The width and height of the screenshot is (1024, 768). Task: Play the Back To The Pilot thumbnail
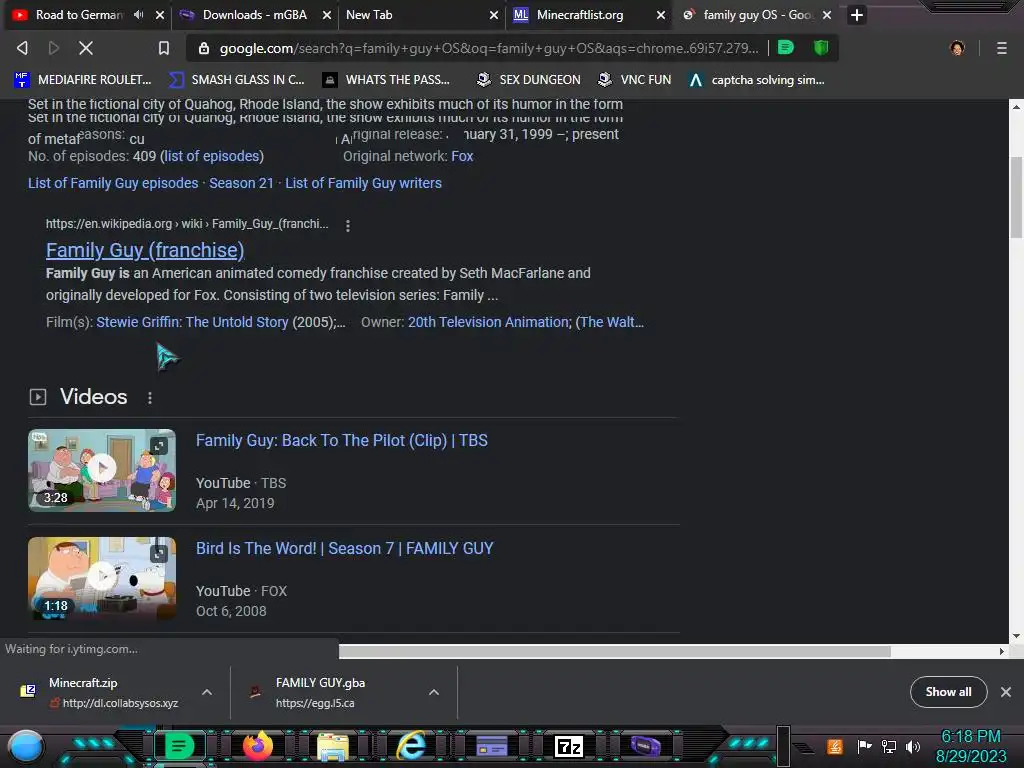click(x=102, y=470)
